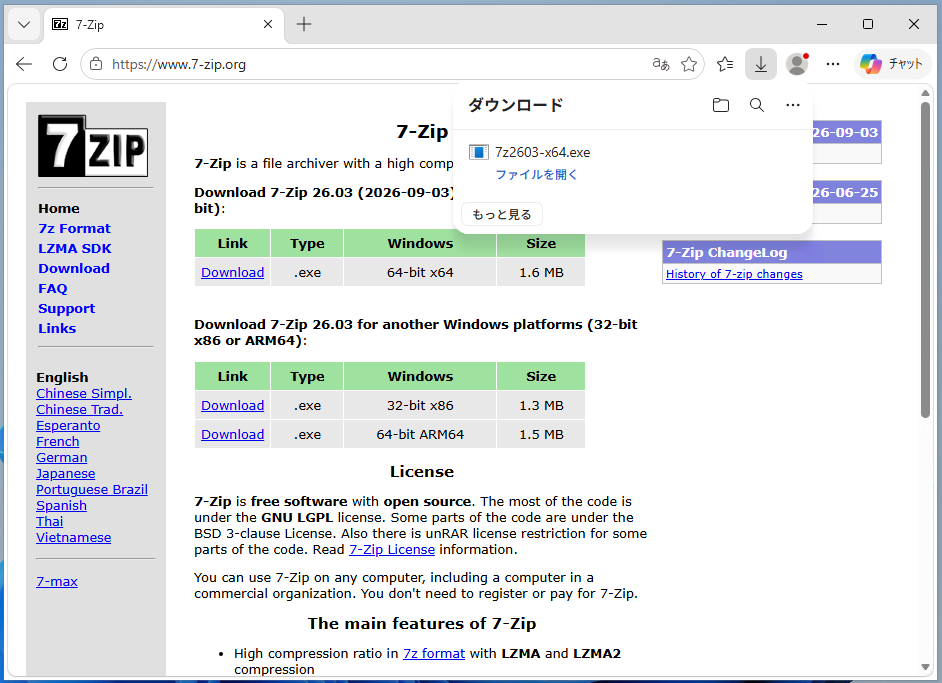Open the translate page icon
The width and height of the screenshot is (942, 683).
[x=661, y=64]
